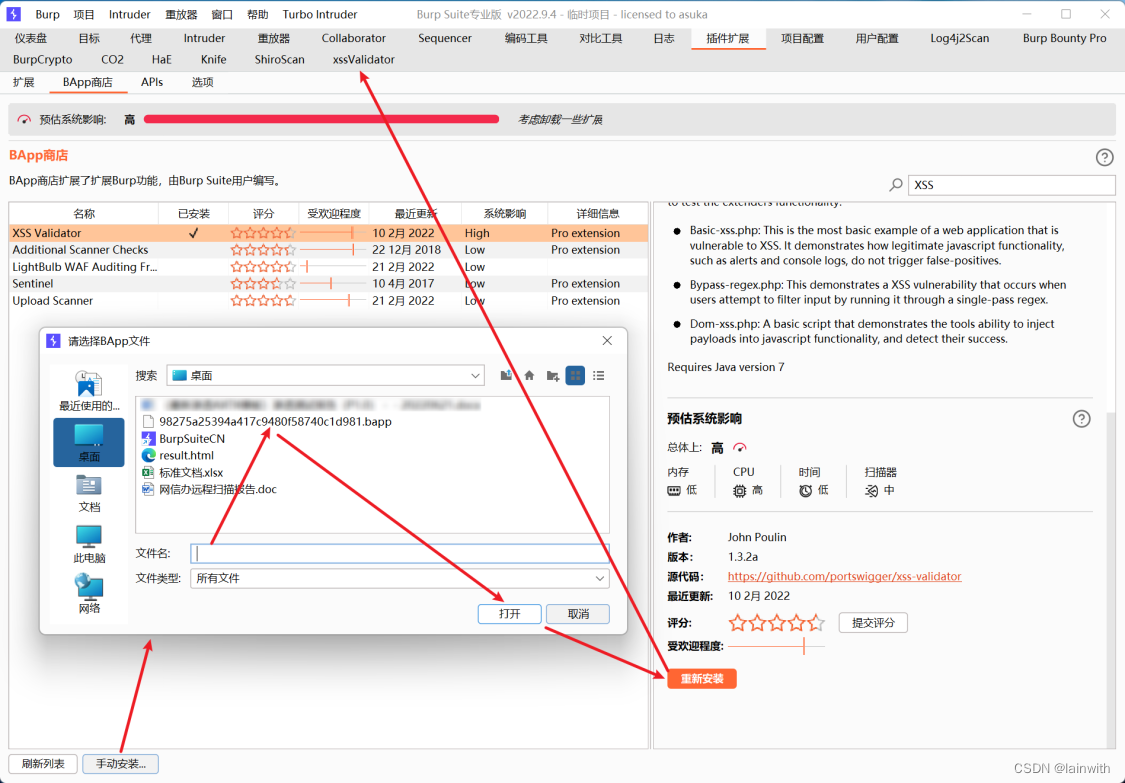Switch dialog to large icons view

click(x=575, y=375)
